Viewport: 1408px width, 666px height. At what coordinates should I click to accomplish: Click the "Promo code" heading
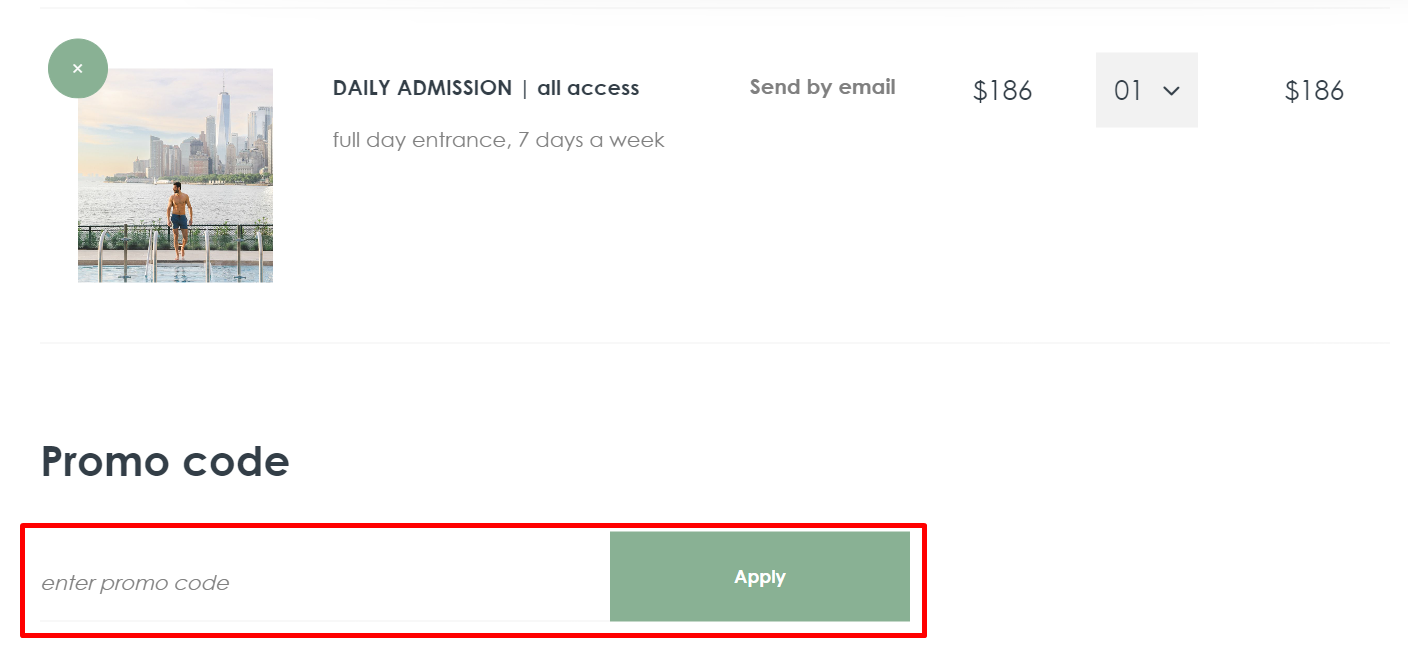coord(165,461)
